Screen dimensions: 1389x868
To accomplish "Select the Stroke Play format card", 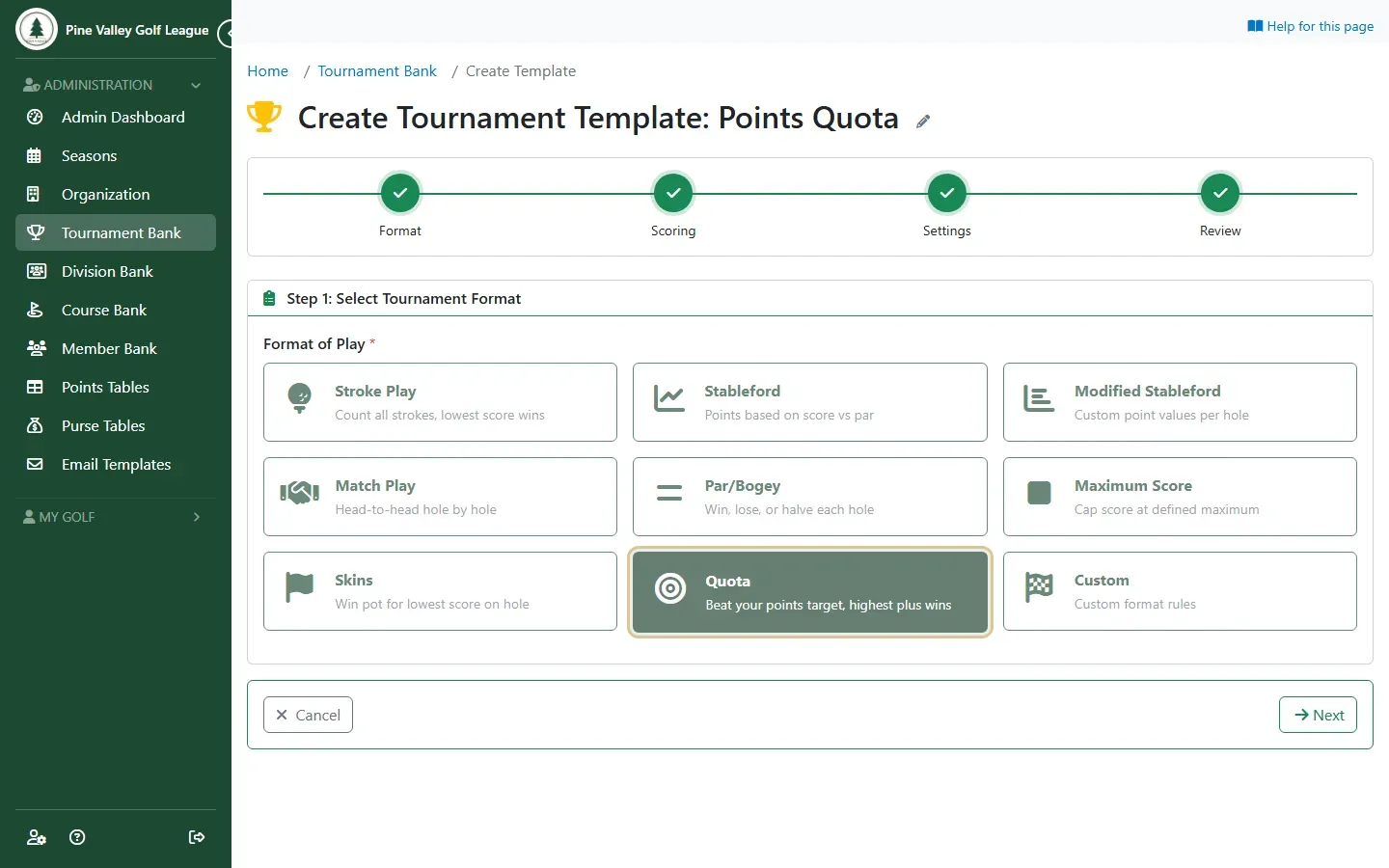I will coord(440,402).
